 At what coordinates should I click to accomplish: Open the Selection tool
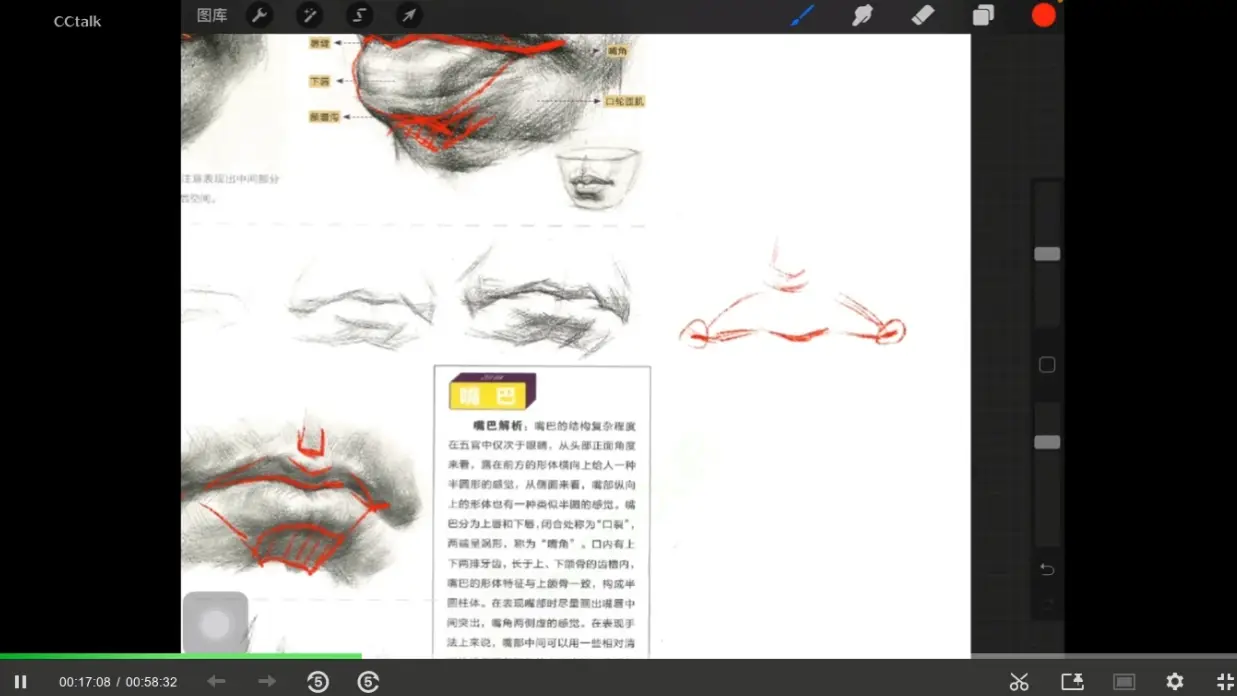tap(359, 15)
